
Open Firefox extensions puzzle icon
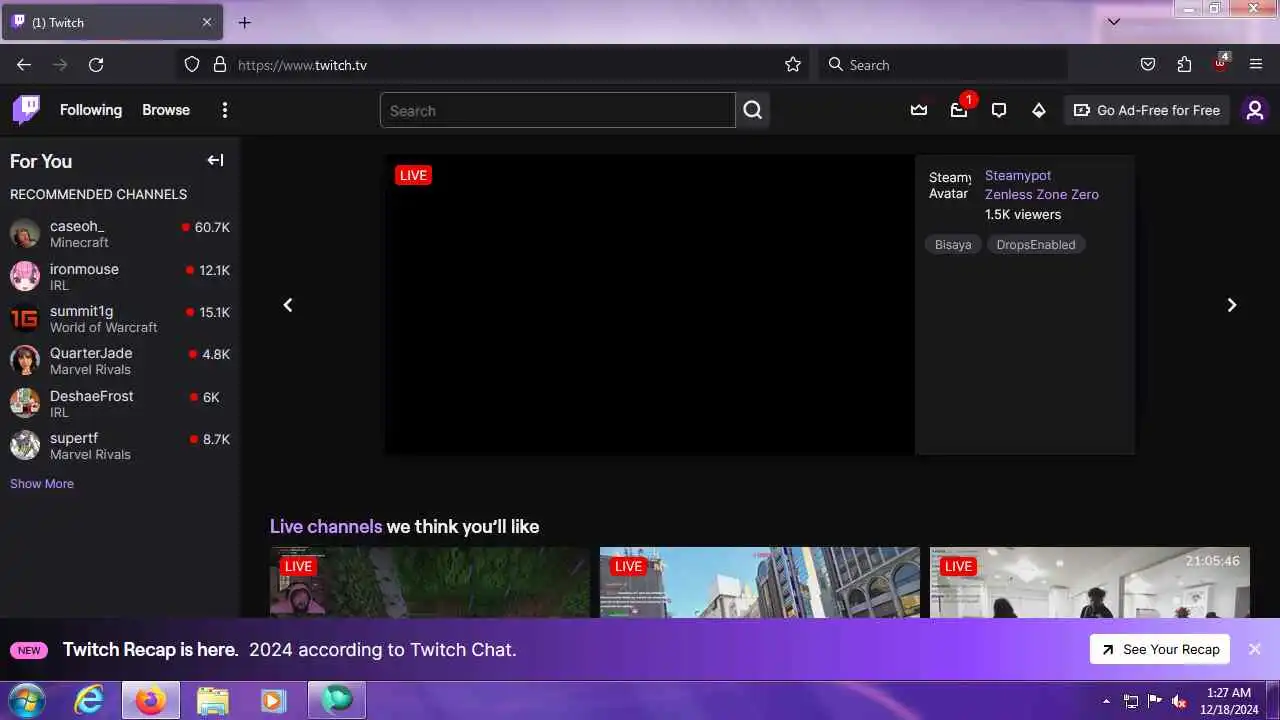pos(1184,64)
